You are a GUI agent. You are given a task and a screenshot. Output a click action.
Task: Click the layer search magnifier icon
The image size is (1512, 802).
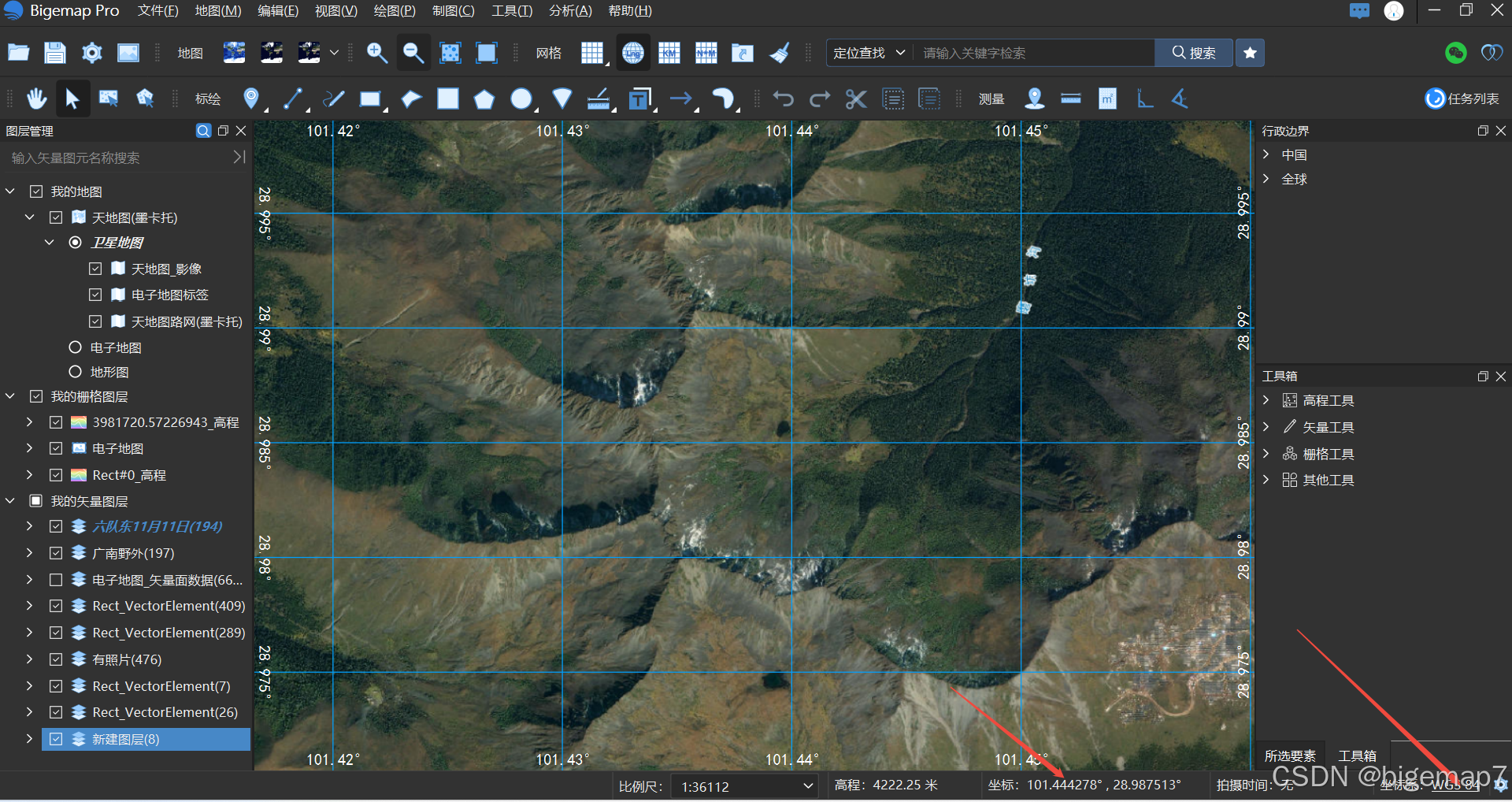(203, 131)
